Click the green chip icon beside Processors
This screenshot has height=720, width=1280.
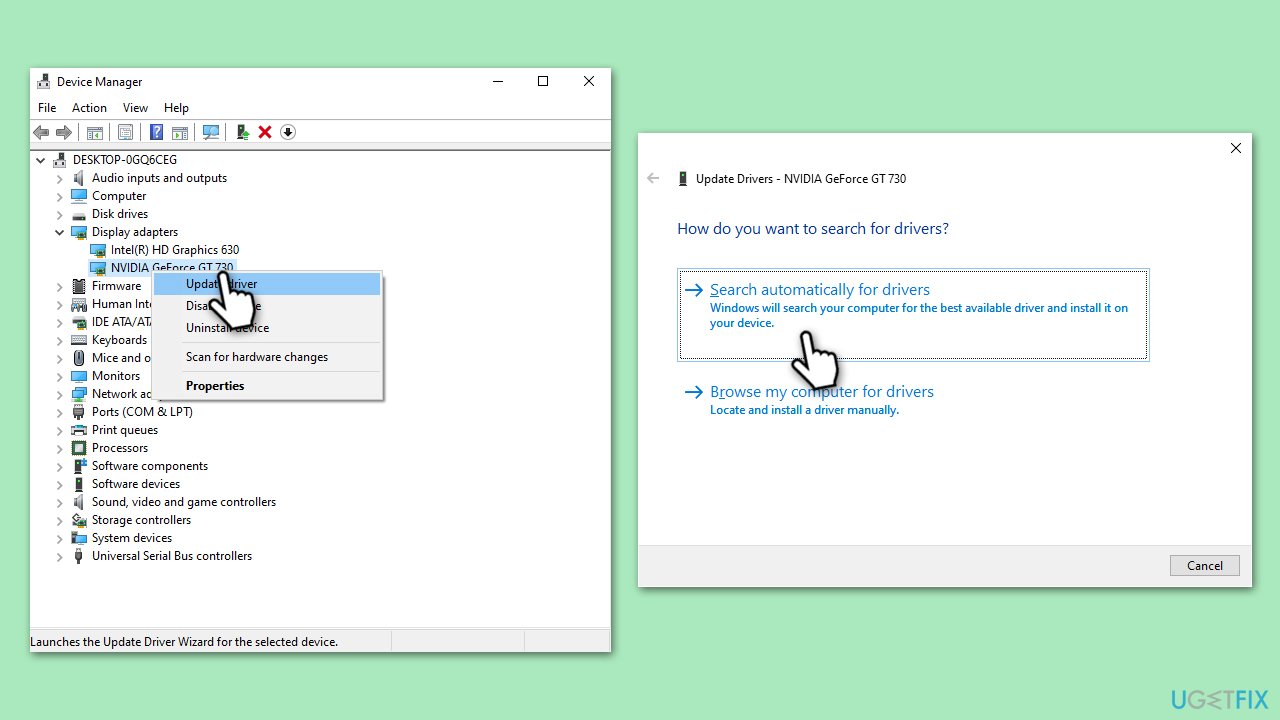[x=79, y=448]
